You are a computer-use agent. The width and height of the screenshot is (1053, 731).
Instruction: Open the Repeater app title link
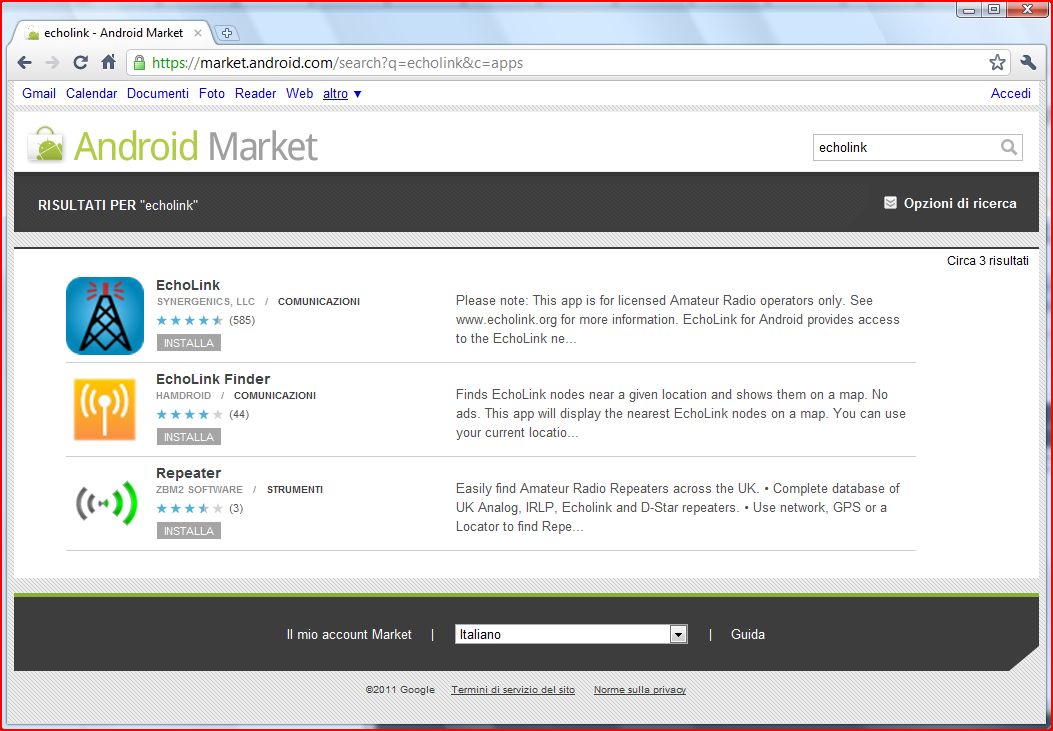[x=188, y=473]
